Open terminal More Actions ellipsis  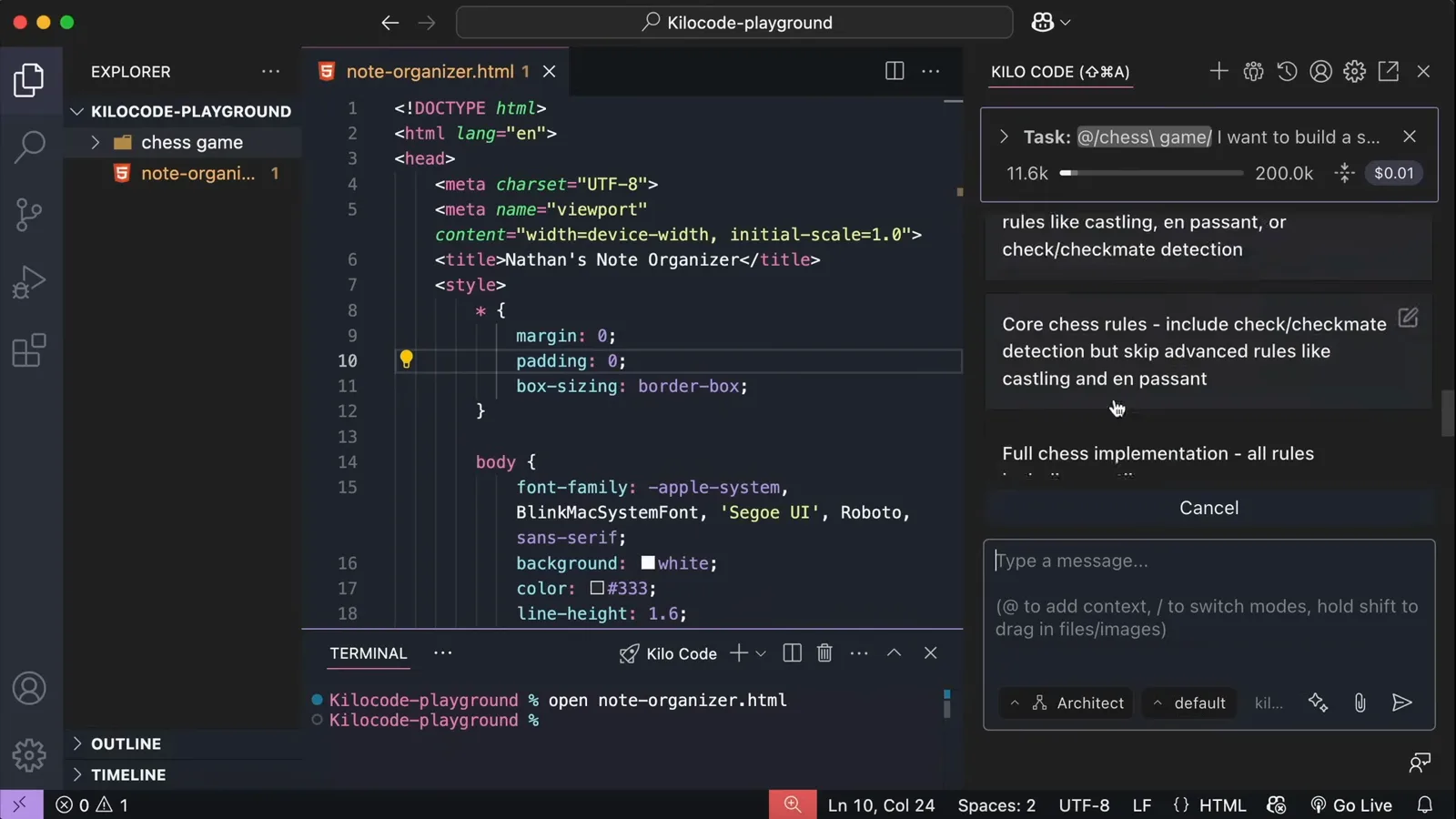pyautogui.click(x=859, y=653)
